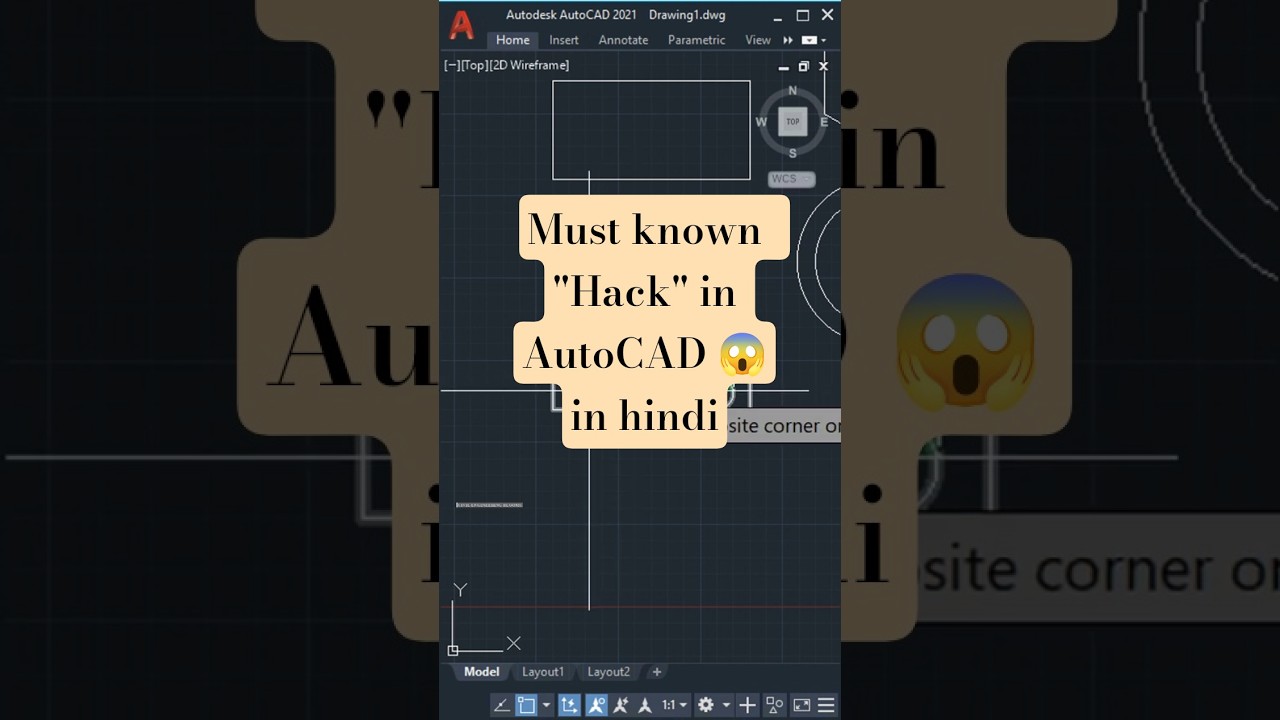Open the View ribbon tab
Viewport: 1280px width, 720px height.
758,40
